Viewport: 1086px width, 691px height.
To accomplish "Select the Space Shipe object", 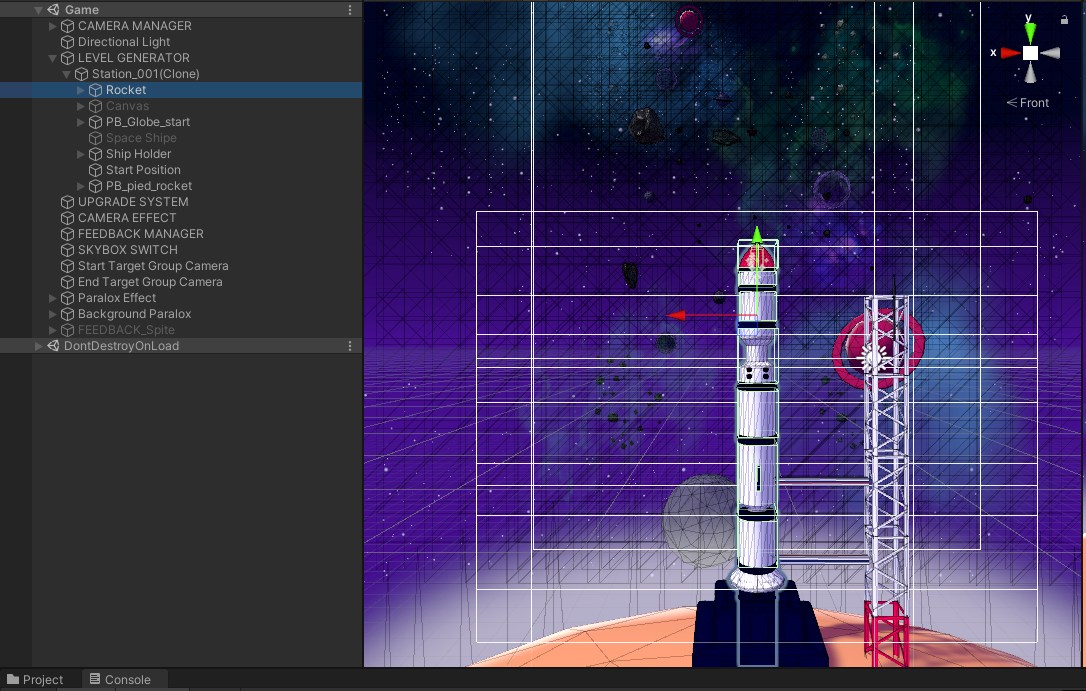I will point(141,138).
